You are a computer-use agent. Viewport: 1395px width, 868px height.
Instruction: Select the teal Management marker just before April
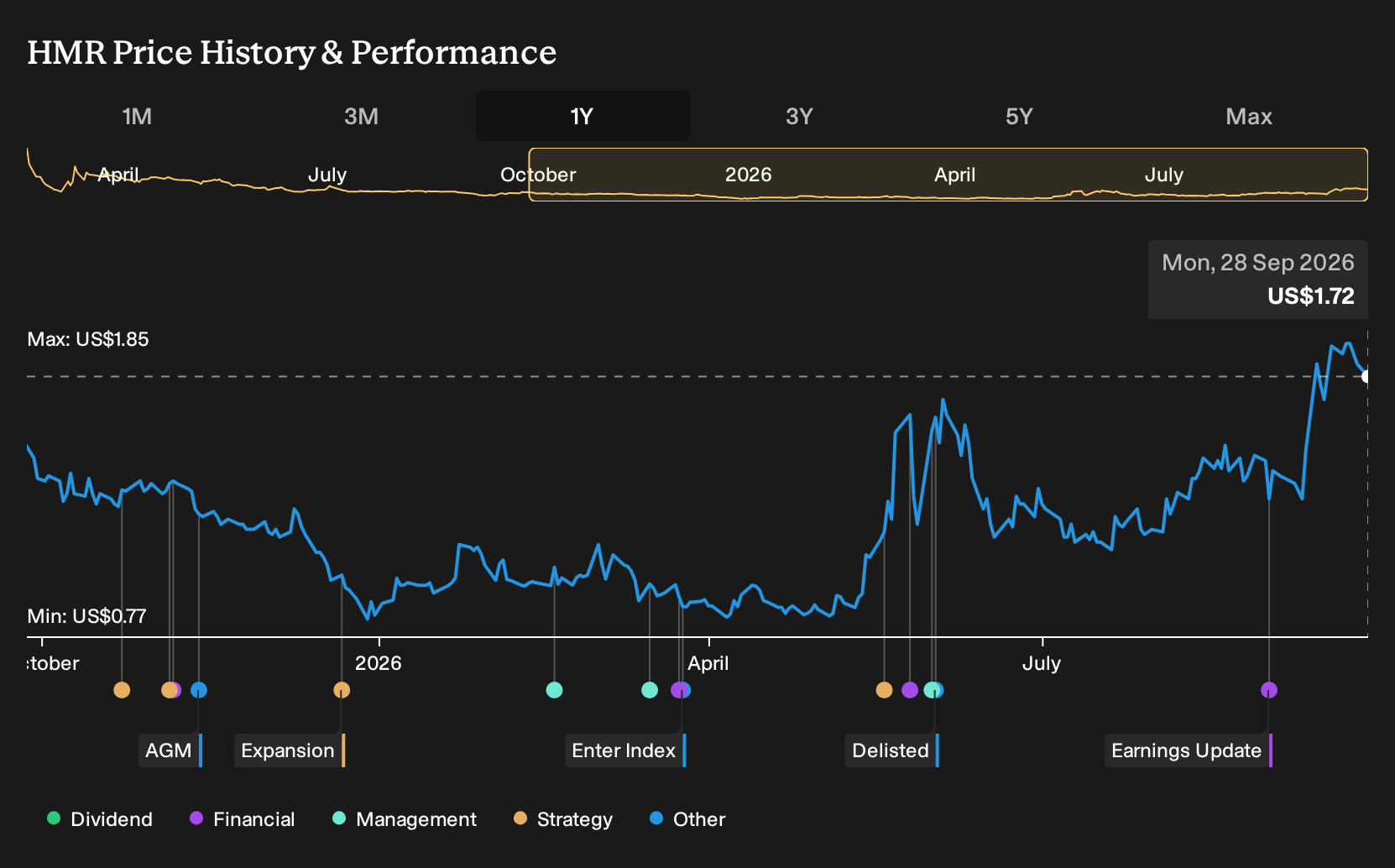point(650,690)
